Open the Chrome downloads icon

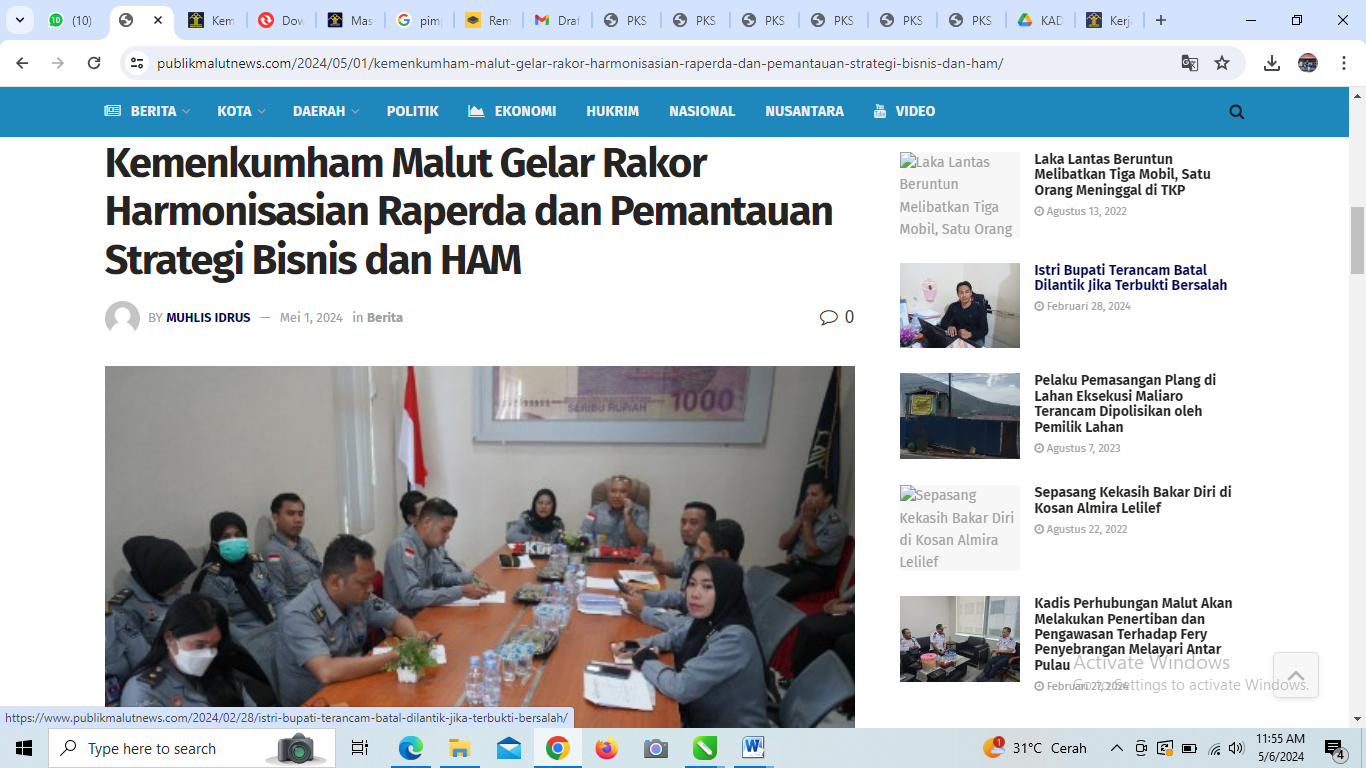click(1272, 63)
